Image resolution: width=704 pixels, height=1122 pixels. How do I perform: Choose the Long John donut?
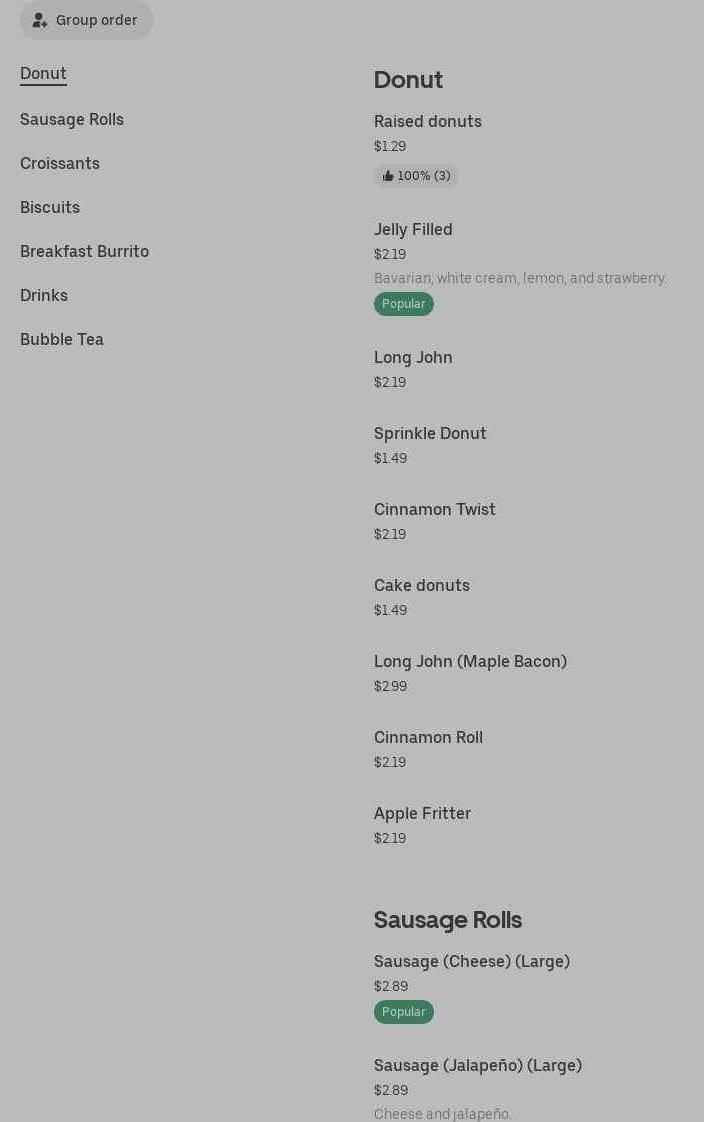(x=413, y=358)
